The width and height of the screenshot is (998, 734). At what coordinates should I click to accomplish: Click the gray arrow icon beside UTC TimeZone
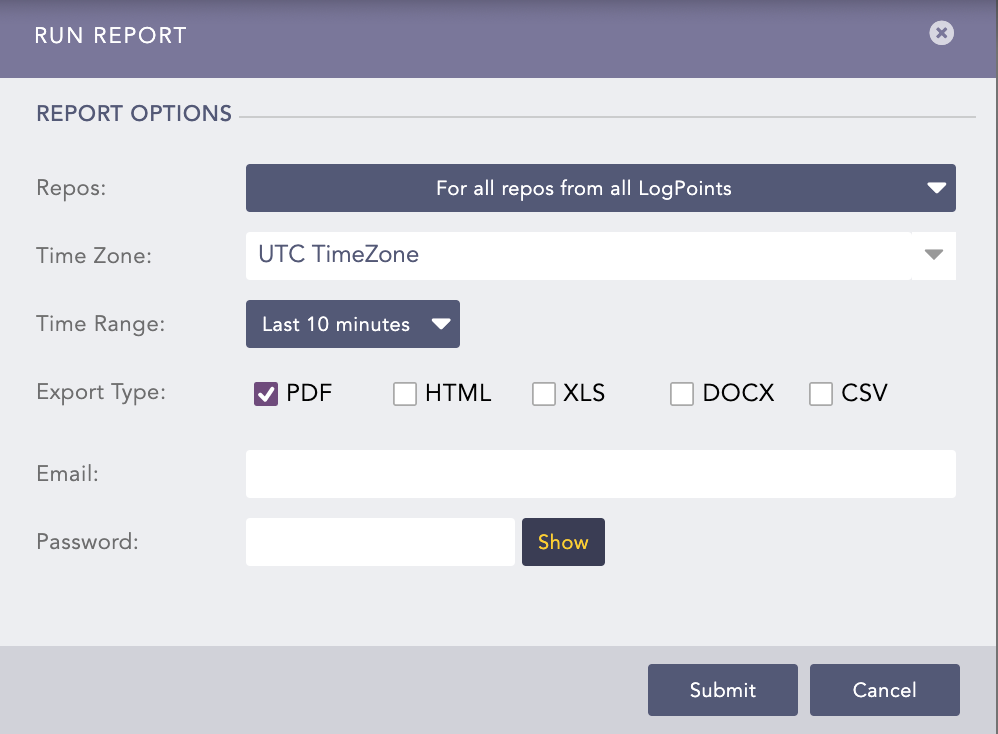pyautogui.click(x=933, y=256)
